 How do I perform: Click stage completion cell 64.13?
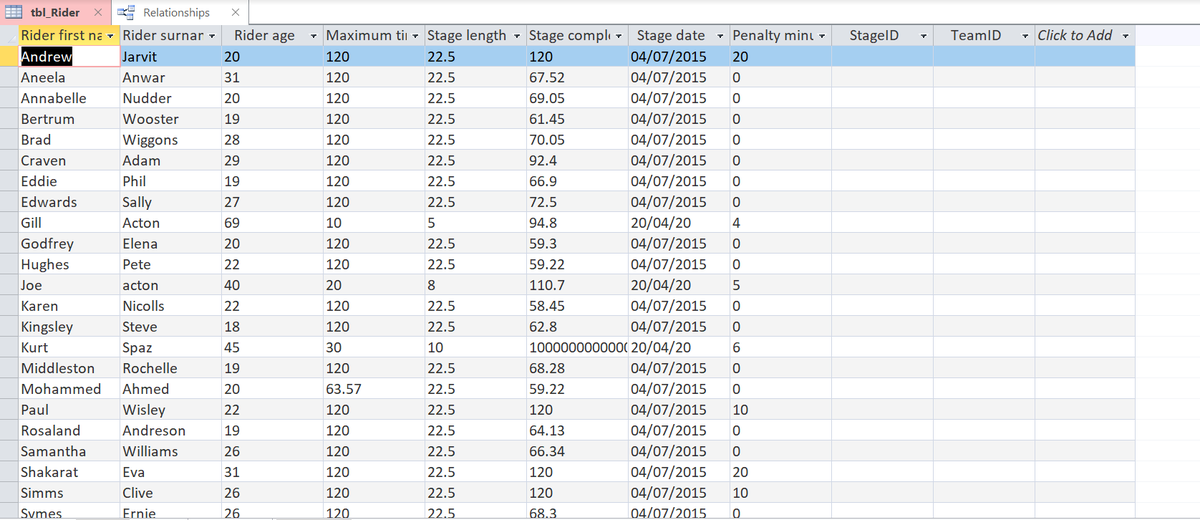pyautogui.click(x=577, y=430)
